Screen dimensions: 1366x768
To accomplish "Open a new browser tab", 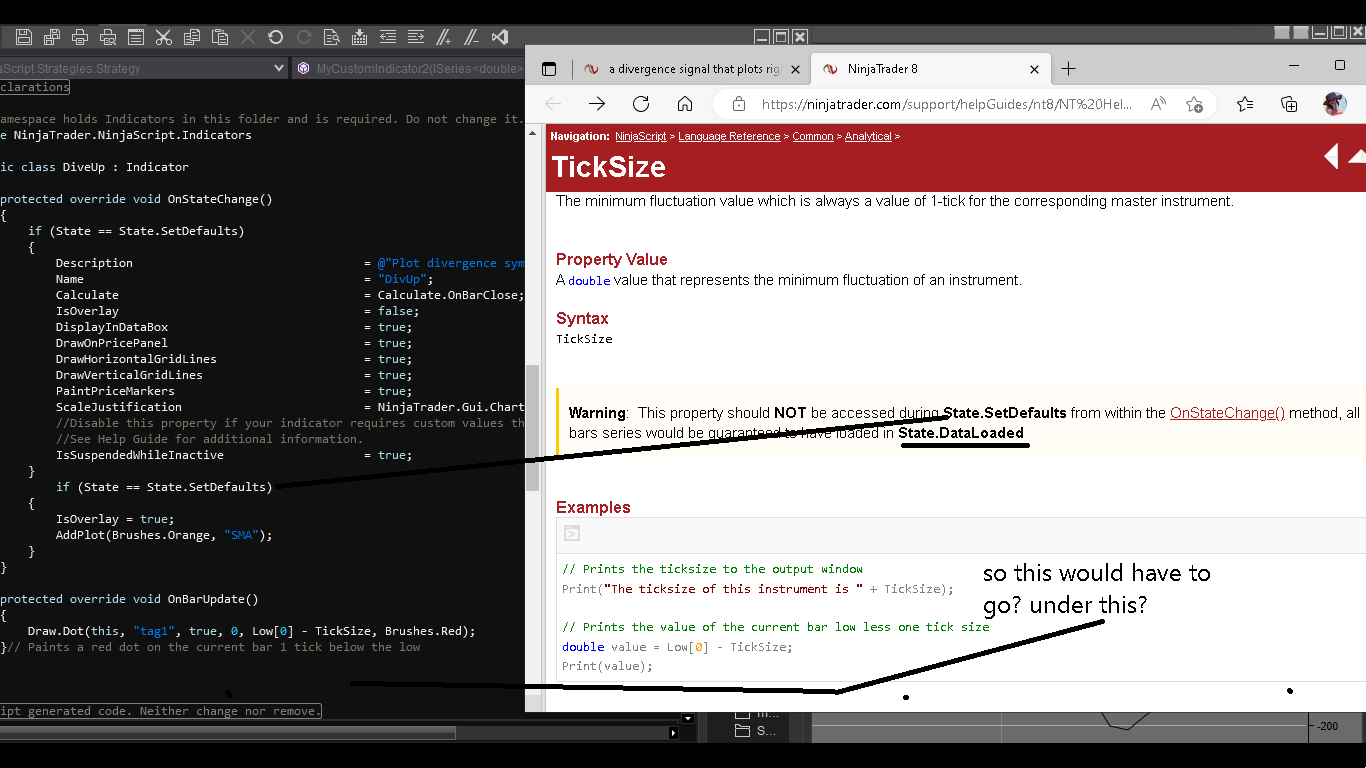I will click(1068, 69).
